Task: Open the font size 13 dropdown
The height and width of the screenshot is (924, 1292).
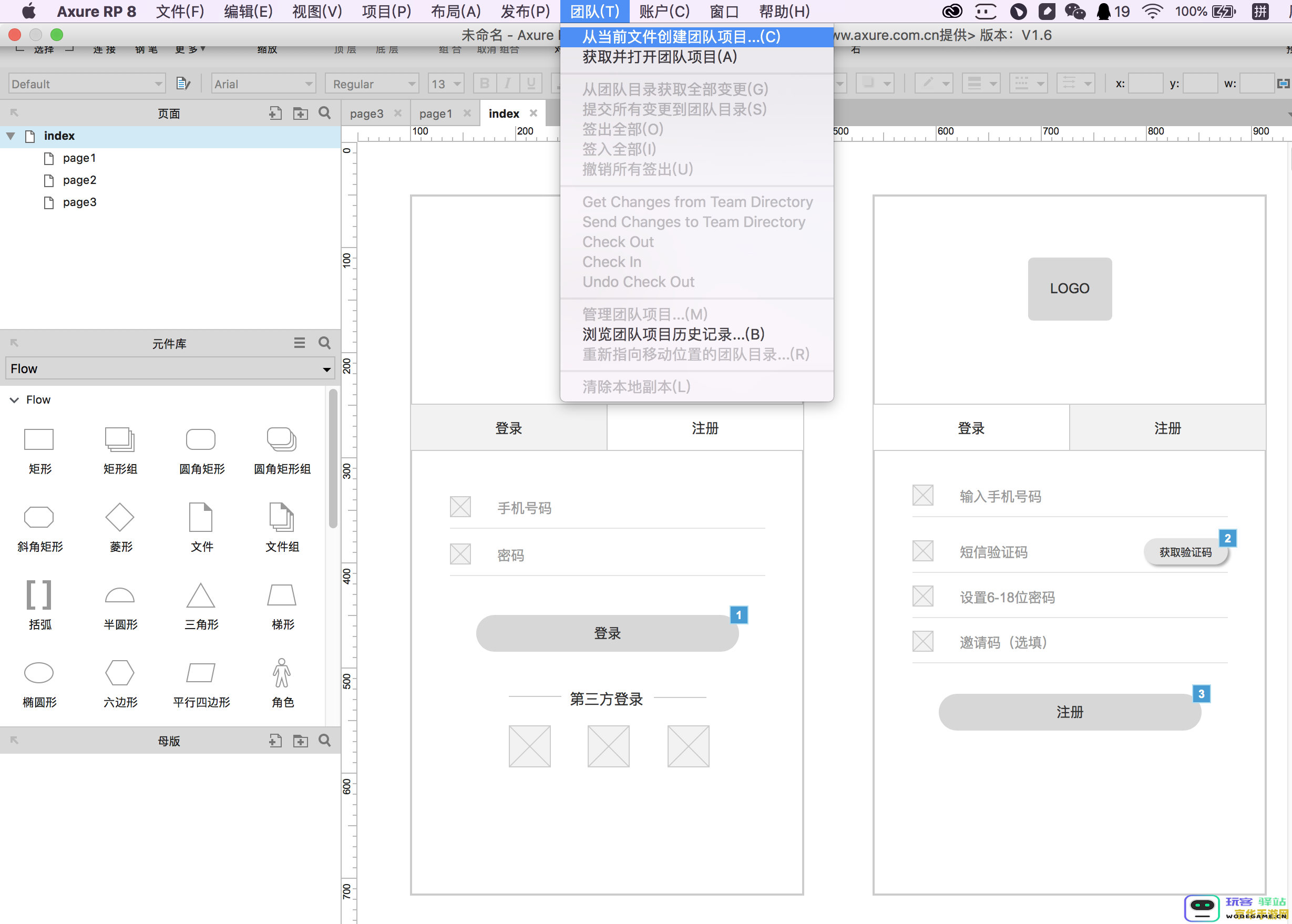Action: click(x=446, y=84)
